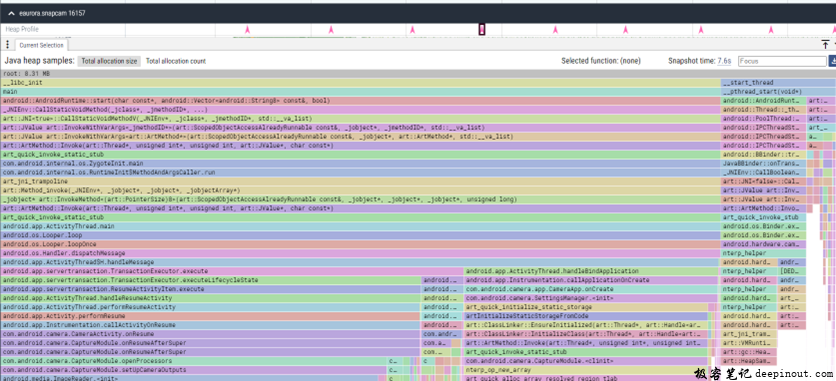Select android.app.Activity.performResume frame

pyautogui.click(x=211, y=317)
